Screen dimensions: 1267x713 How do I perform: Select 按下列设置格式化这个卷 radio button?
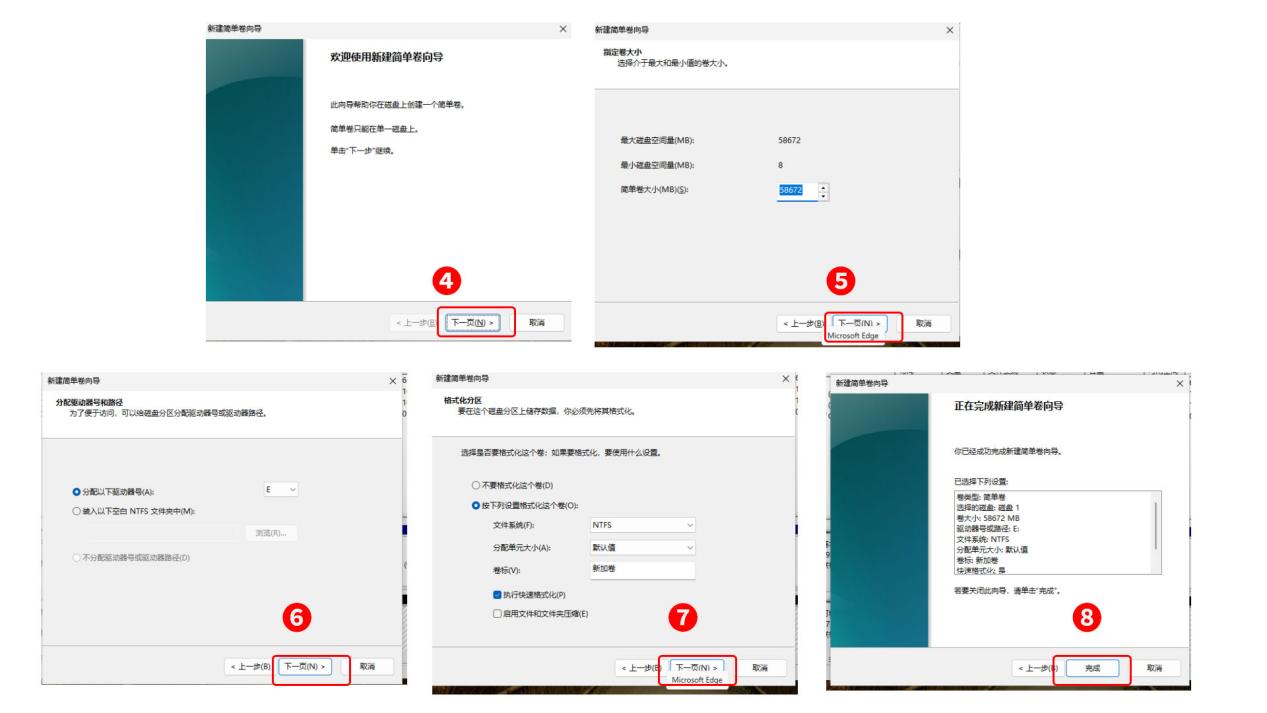476,504
